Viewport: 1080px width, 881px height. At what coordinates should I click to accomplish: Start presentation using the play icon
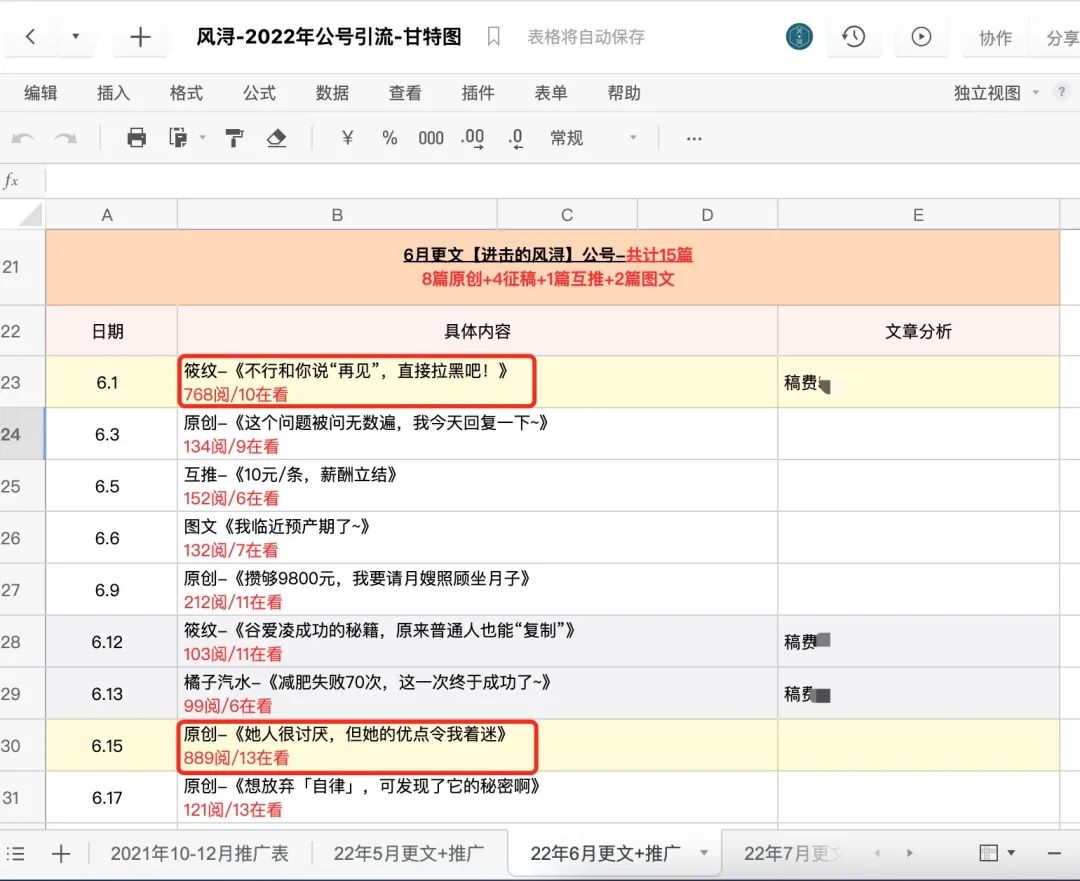(919, 37)
